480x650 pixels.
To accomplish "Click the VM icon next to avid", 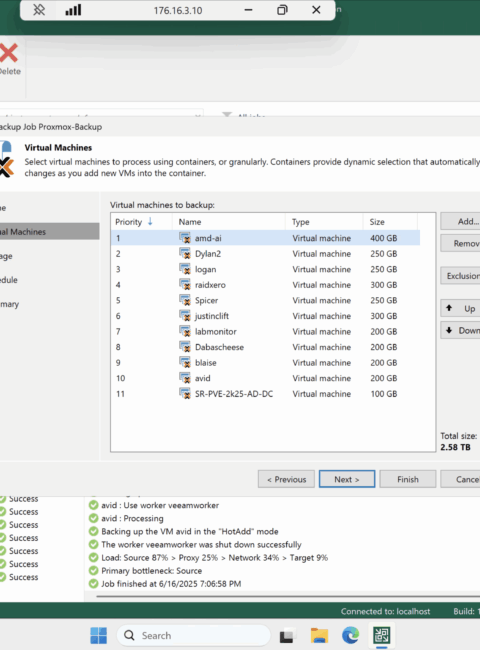I will pos(184,378).
